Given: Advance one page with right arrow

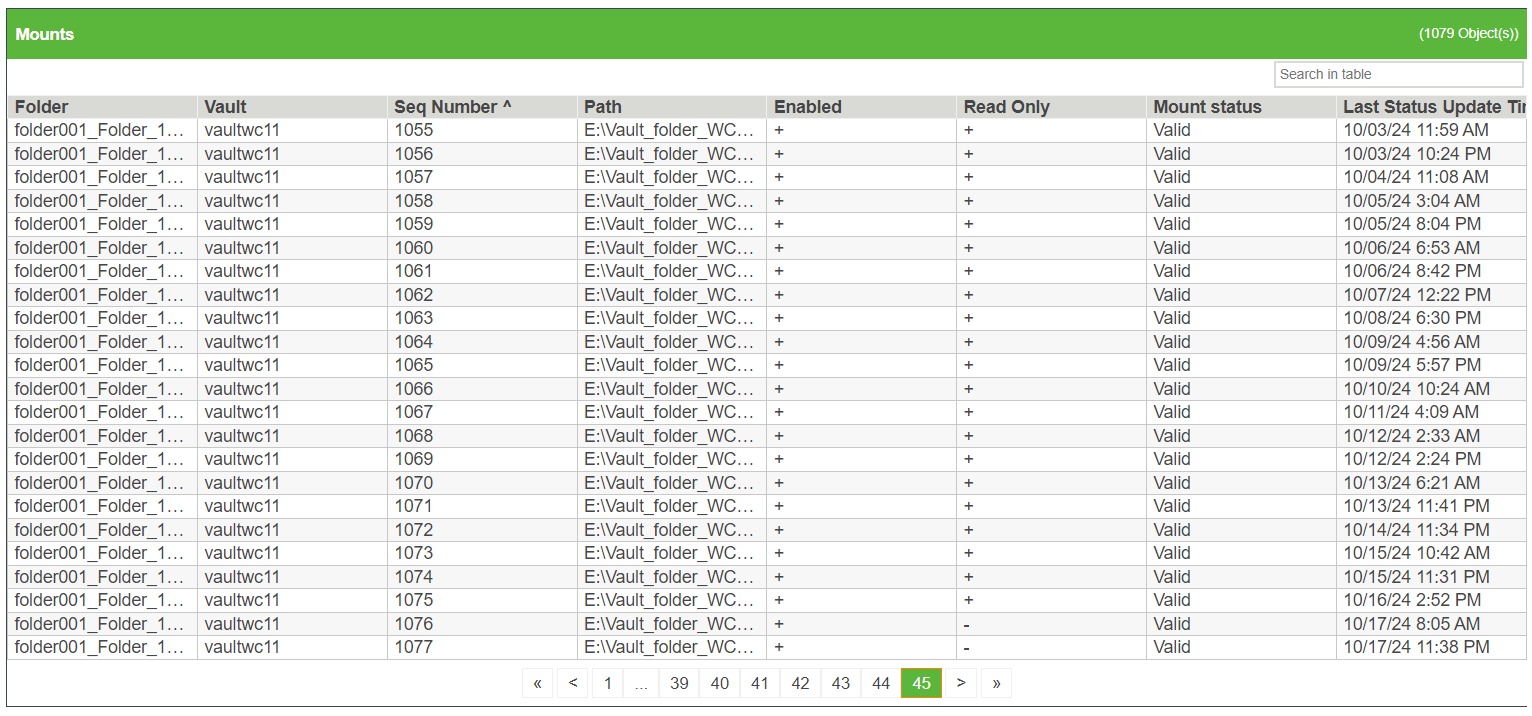Looking at the screenshot, I should point(960,683).
